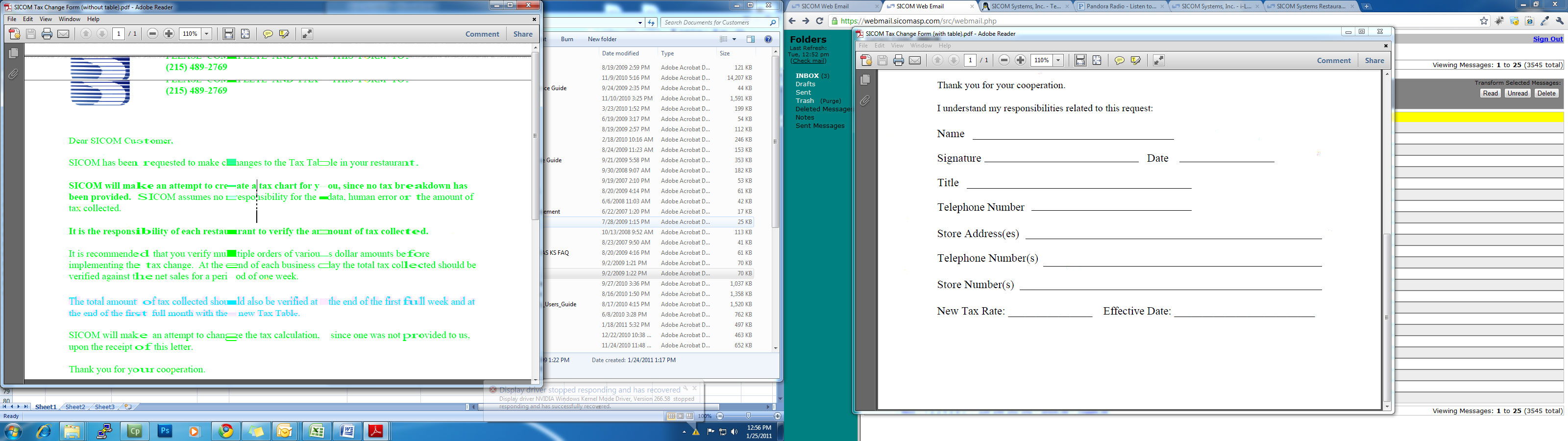Screen dimensions: 1568x441
Task: Enter read mode in right Adobe Reader
Action: pyautogui.click(x=1158, y=60)
